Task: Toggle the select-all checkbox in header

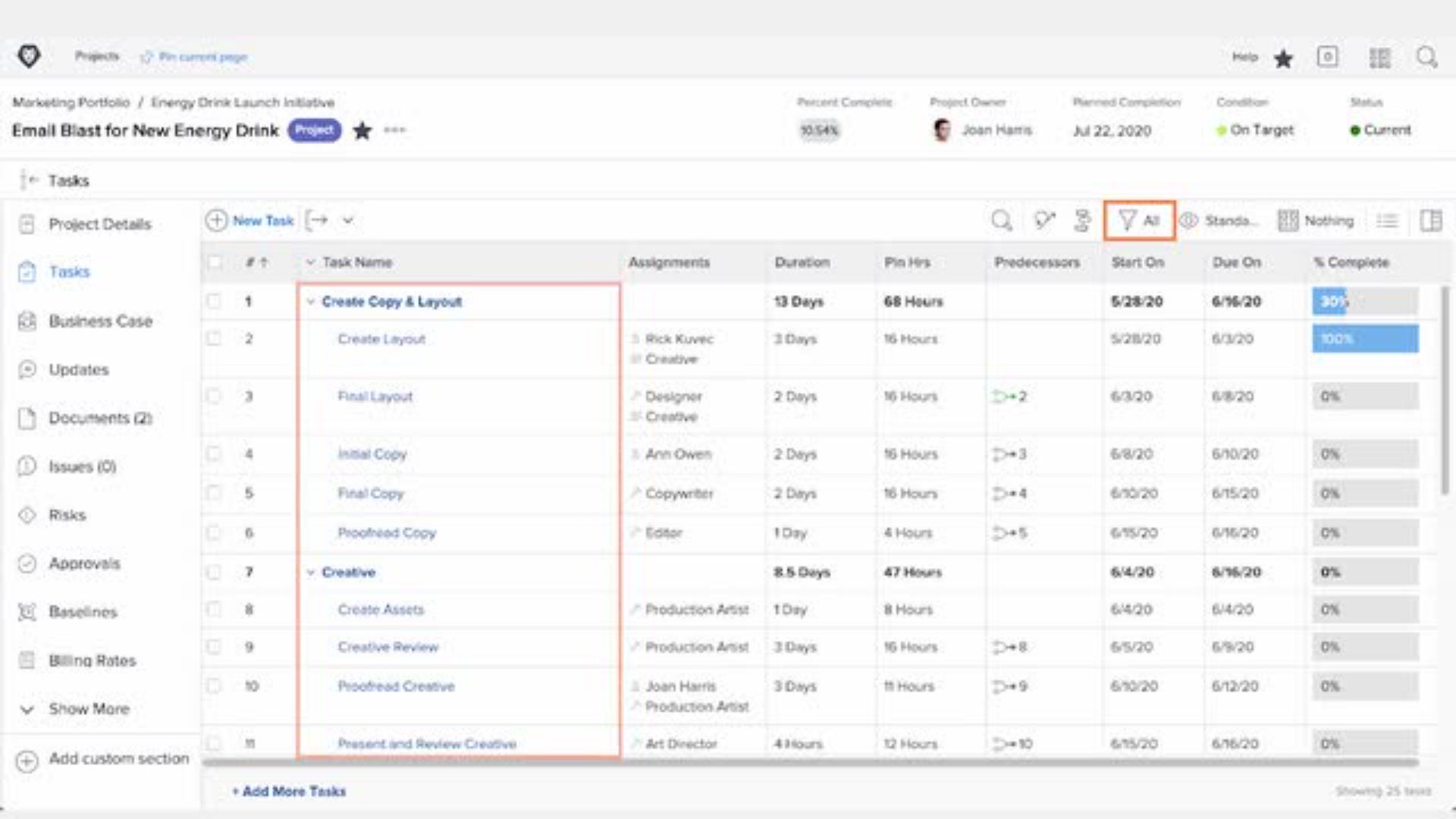Action: click(215, 262)
